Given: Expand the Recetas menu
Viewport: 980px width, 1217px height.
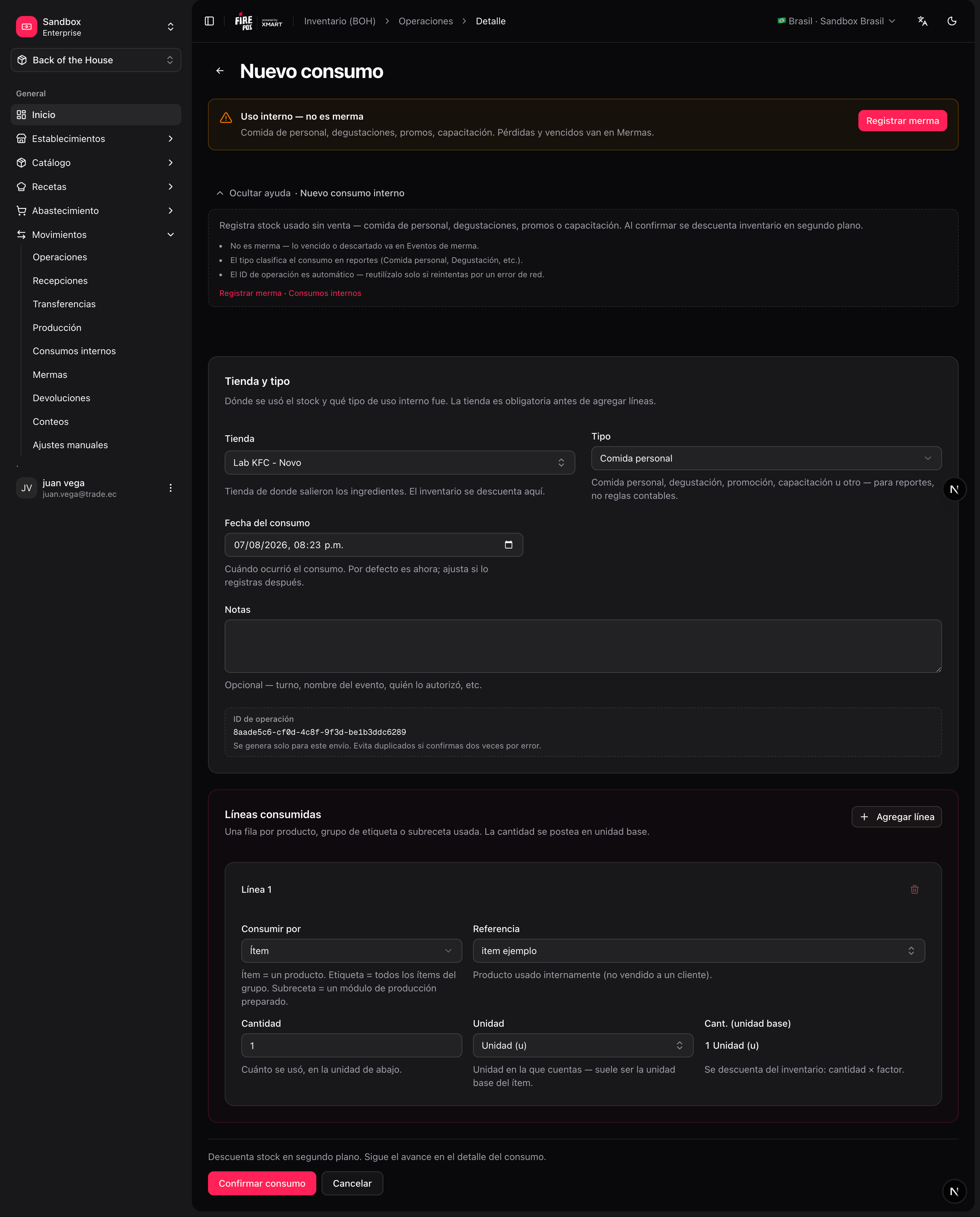Looking at the screenshot, I should (x=96, y=186).
